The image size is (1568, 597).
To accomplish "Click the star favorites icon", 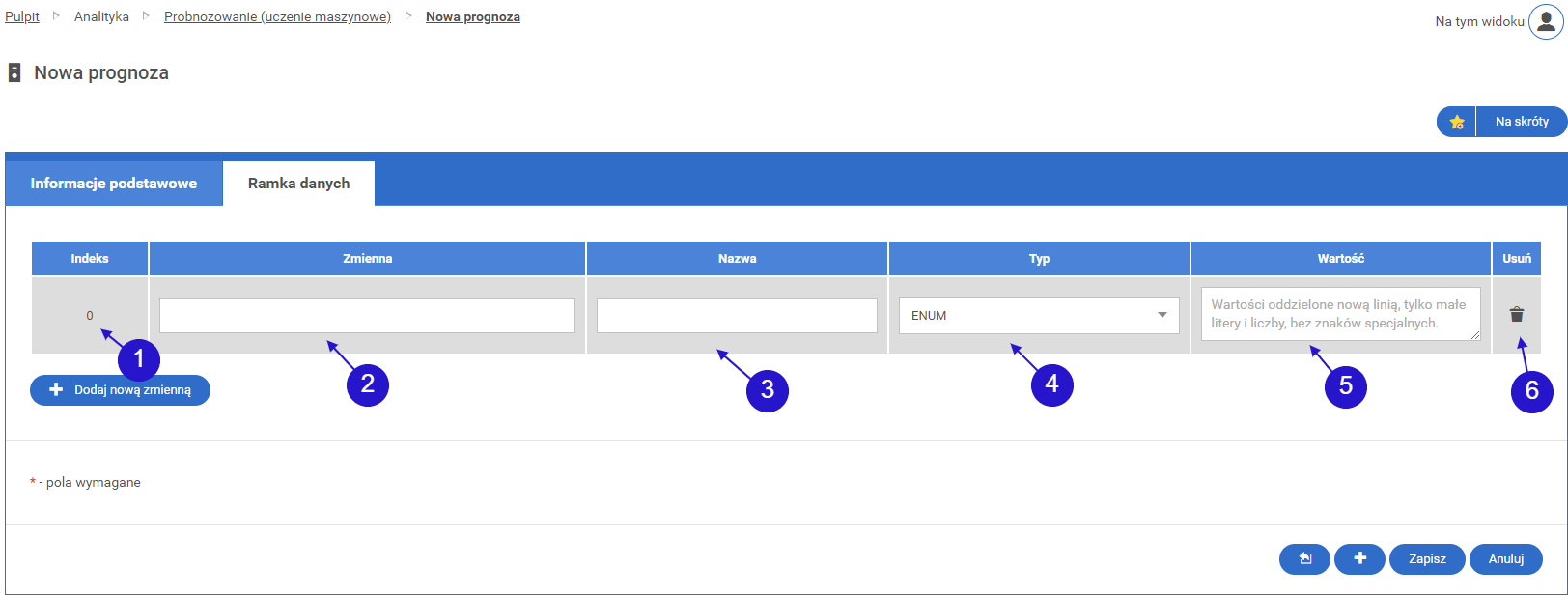I will 1456,122.
